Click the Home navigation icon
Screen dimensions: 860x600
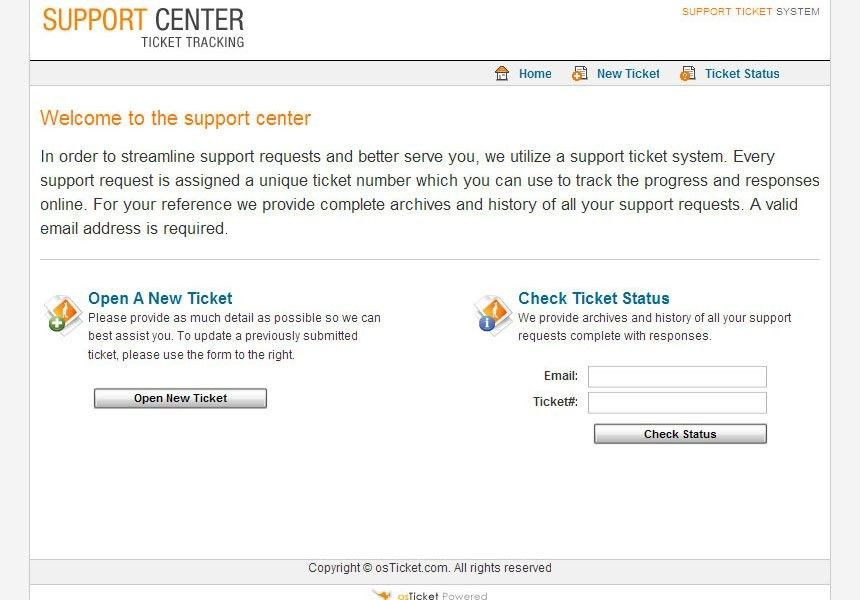point(501,73)
